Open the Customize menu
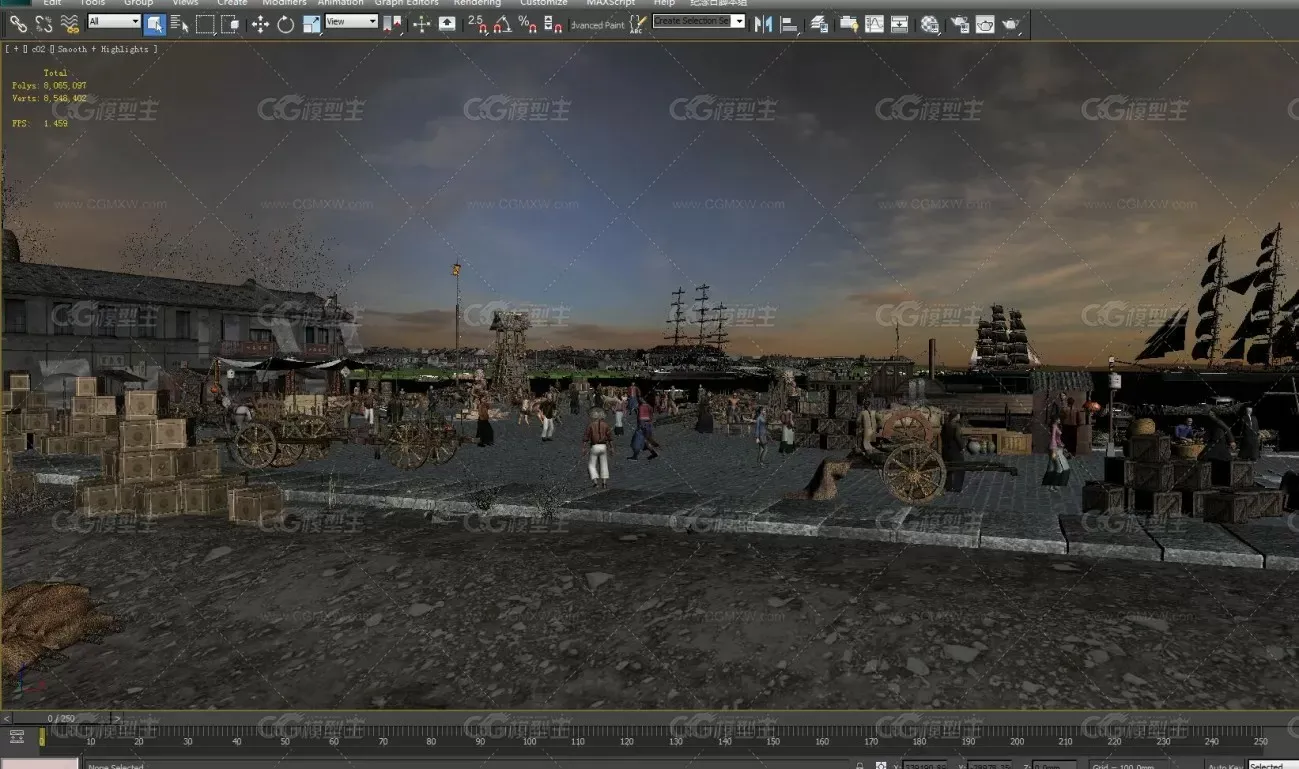Screen dimensions: 1299x769 (543, 3)
